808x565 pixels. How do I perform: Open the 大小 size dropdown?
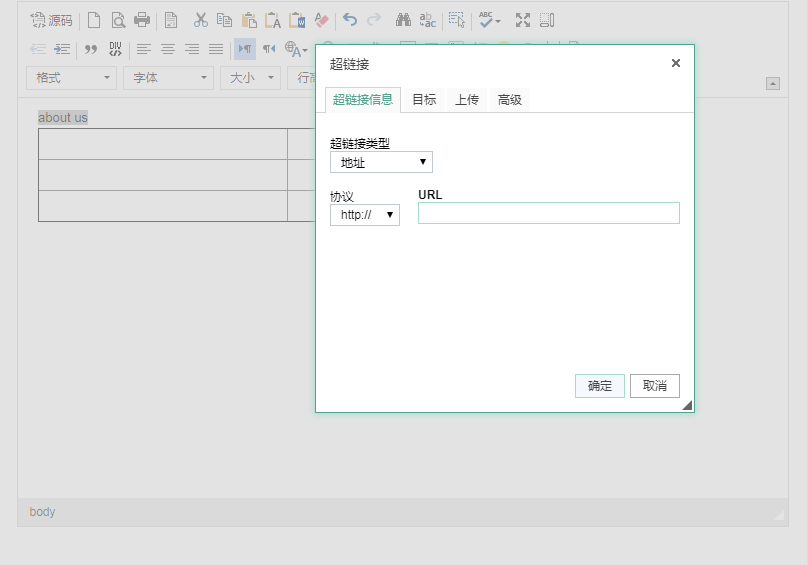250,78
